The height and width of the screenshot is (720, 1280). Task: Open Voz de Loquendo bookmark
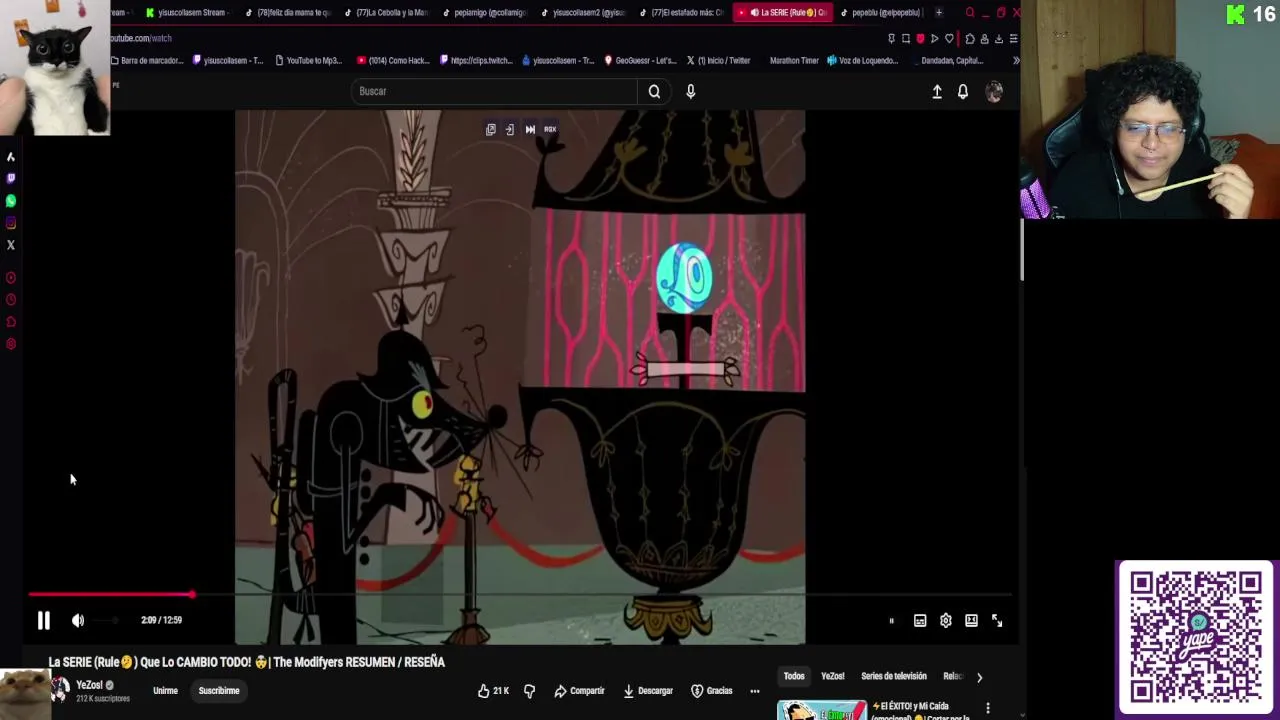coord(863,60)
